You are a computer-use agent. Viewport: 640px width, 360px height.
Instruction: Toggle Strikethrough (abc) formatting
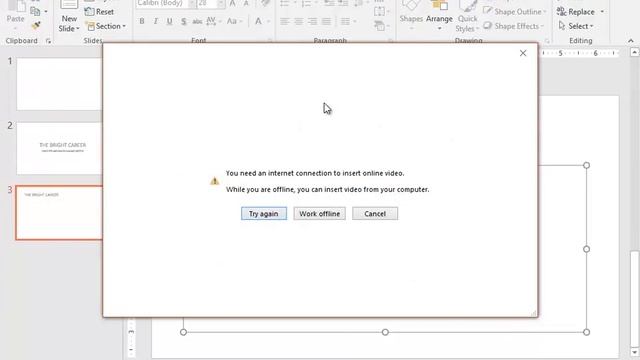tap(197, 21)
